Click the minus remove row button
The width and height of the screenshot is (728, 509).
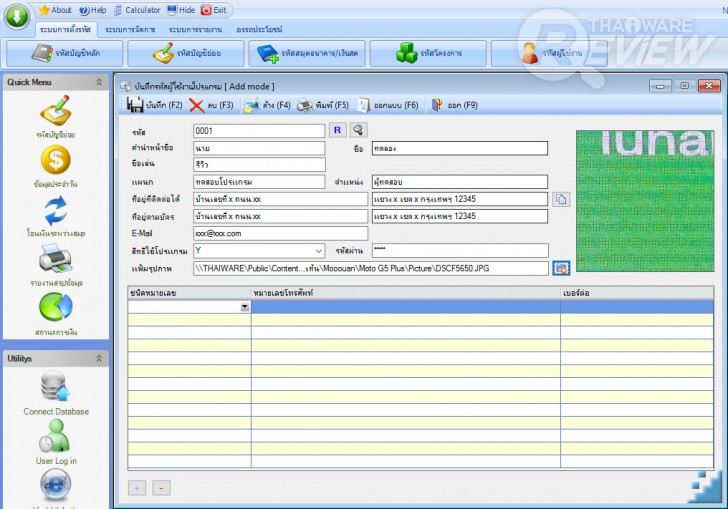click(x=161, y=488)
